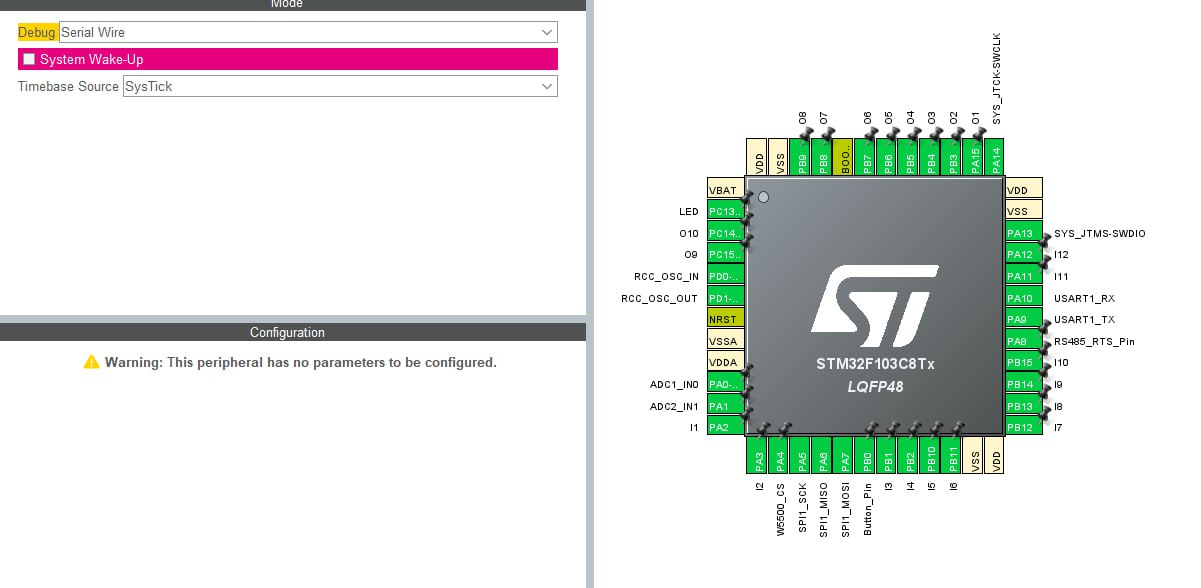Select pin PB1 labeled I3
Viewport: 1201px width, 588px height.
click(x=887, y=455)
